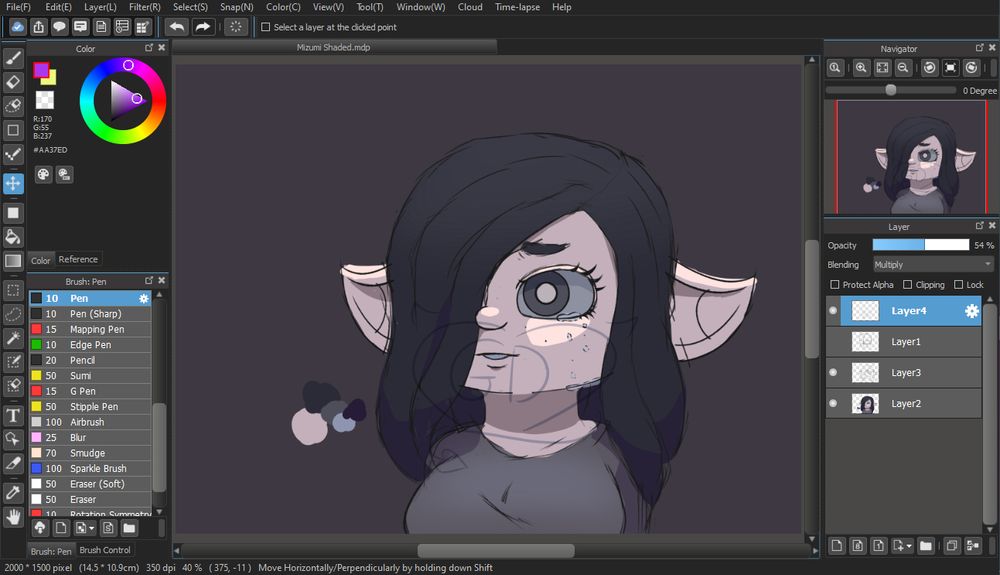
Task: Select the Lasso selection tool
Action: point(13,314)
